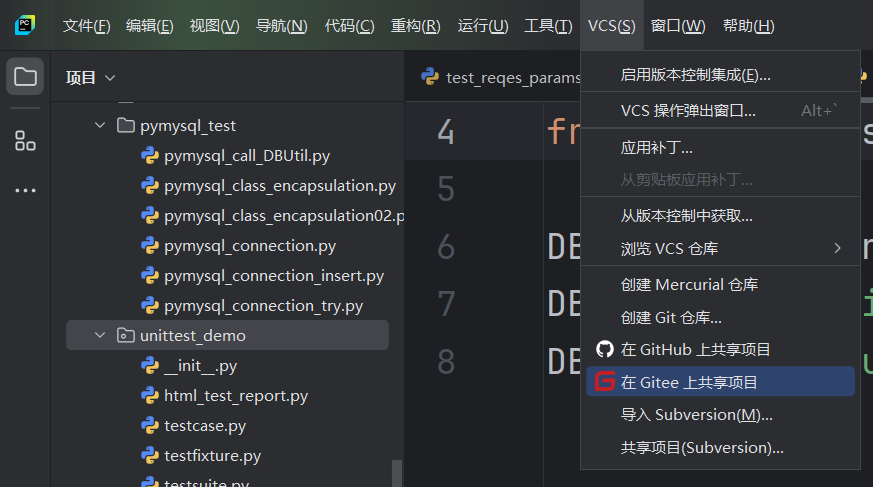Choose 共享项目(Subversion)... entry

coord(720,447)
